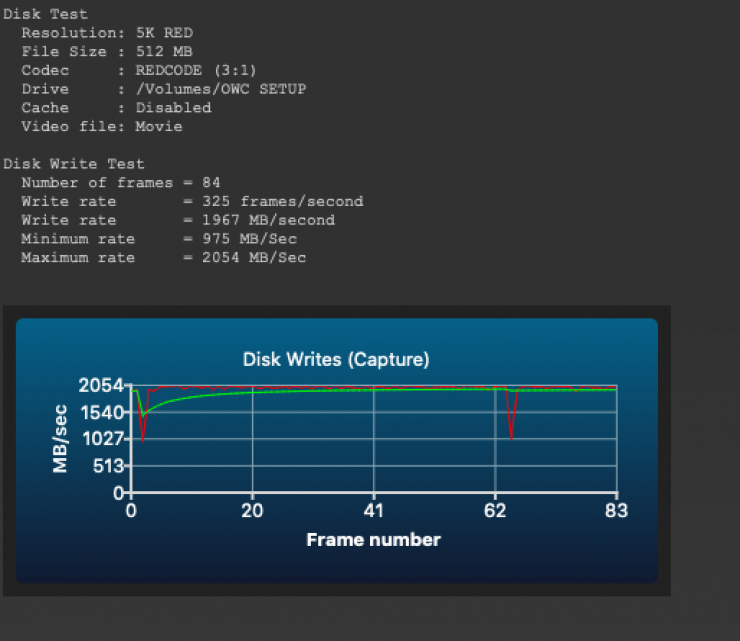This screenshot has width=740, height=641.
Task: Click the 41 tick on the x-axis
Action: [x=373, y=510]
